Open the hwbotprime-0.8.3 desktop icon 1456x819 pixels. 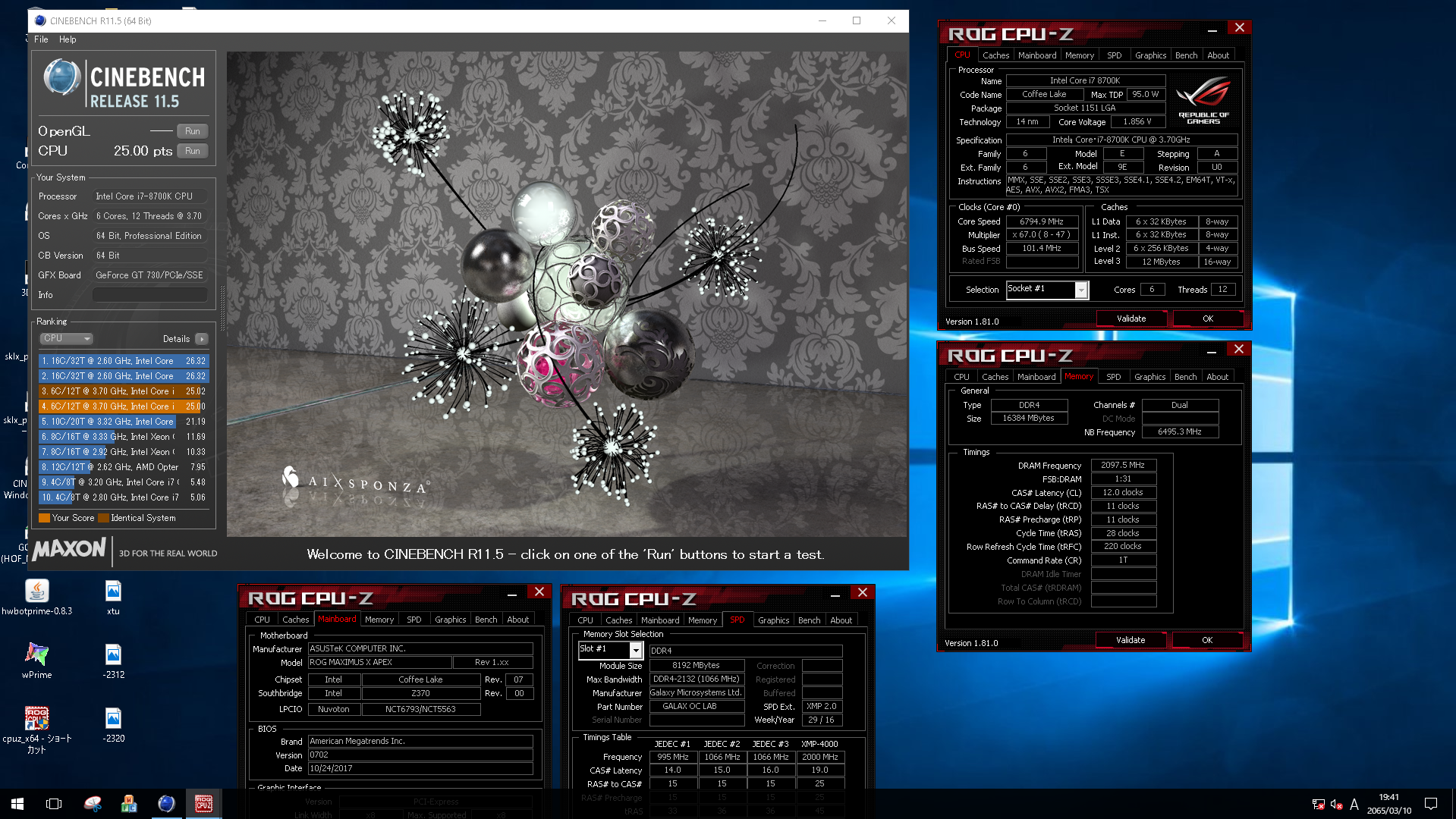36,597
